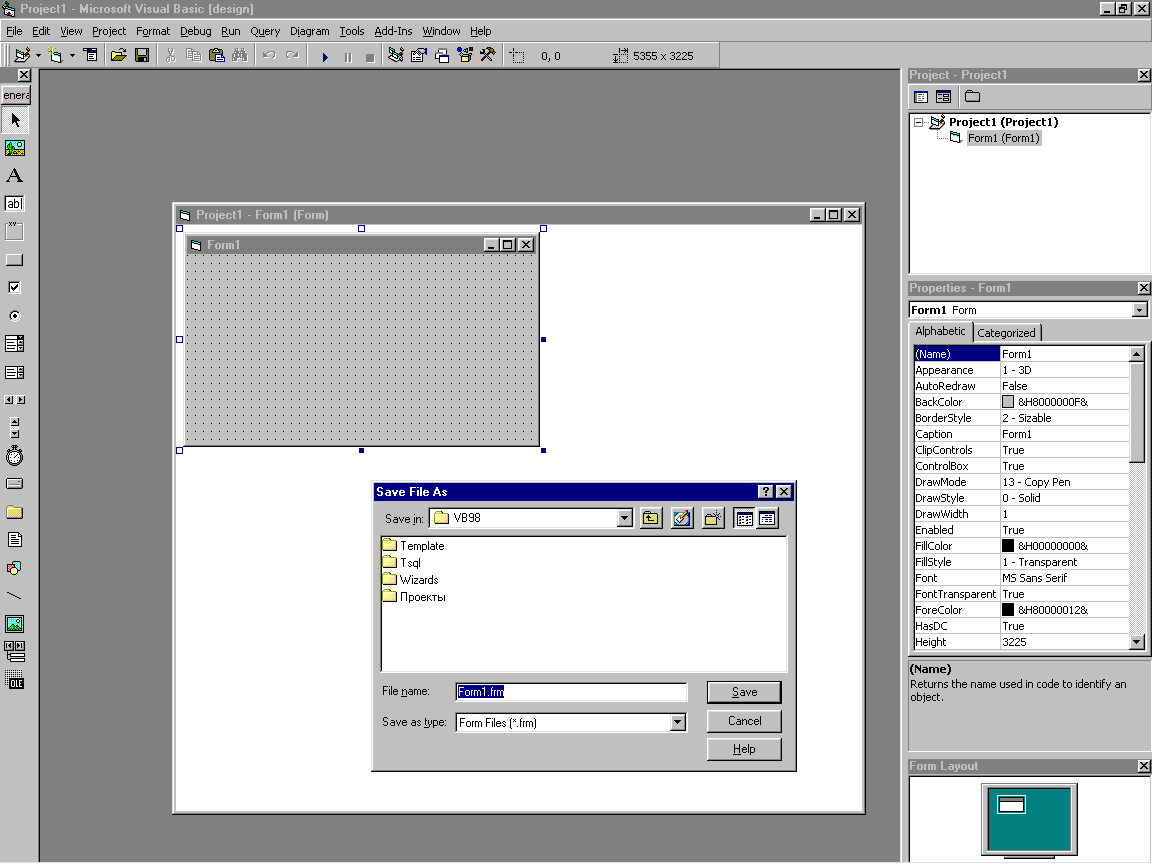Expand the Save as type dropdown

677,722
